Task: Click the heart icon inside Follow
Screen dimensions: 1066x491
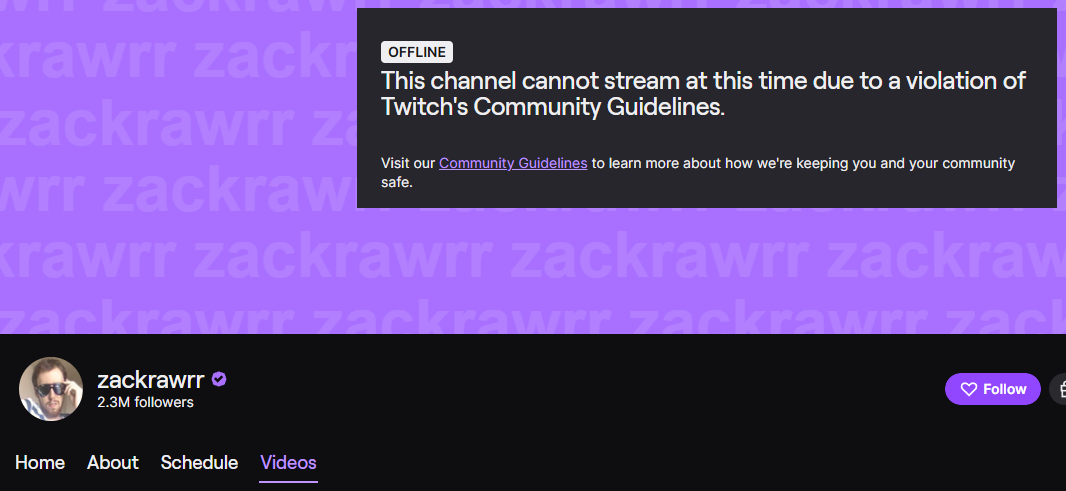Action: coord(968,389)
